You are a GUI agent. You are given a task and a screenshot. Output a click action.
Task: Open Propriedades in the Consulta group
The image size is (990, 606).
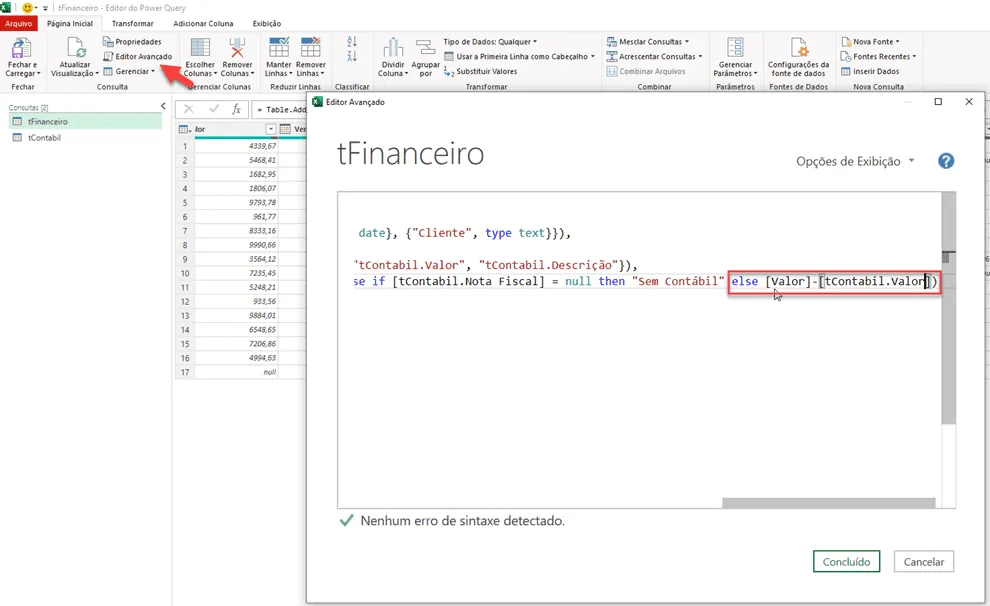132,42
